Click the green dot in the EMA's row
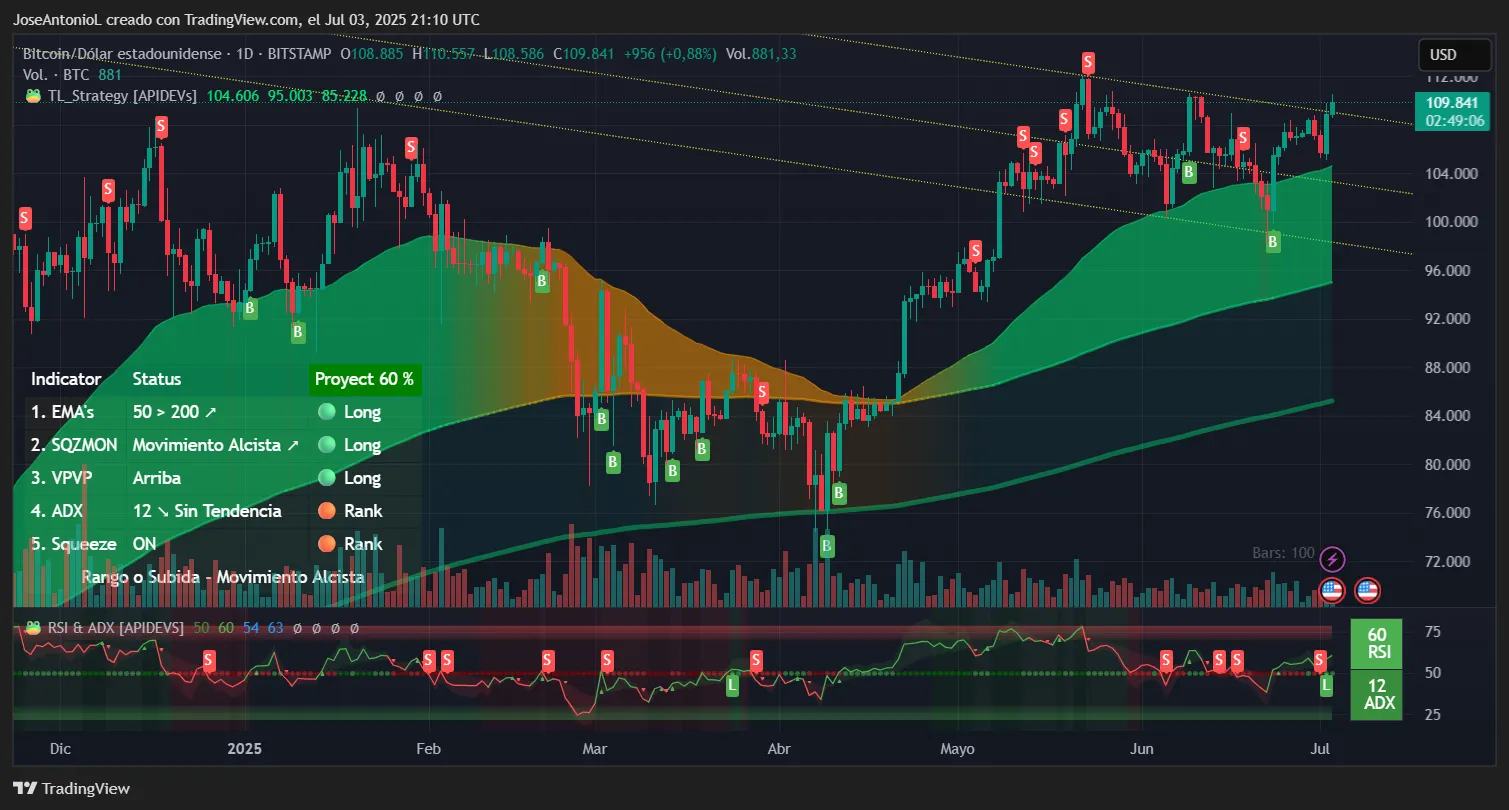The height and width of the screenshot is (810, 1509). click(x=326, y=412)
